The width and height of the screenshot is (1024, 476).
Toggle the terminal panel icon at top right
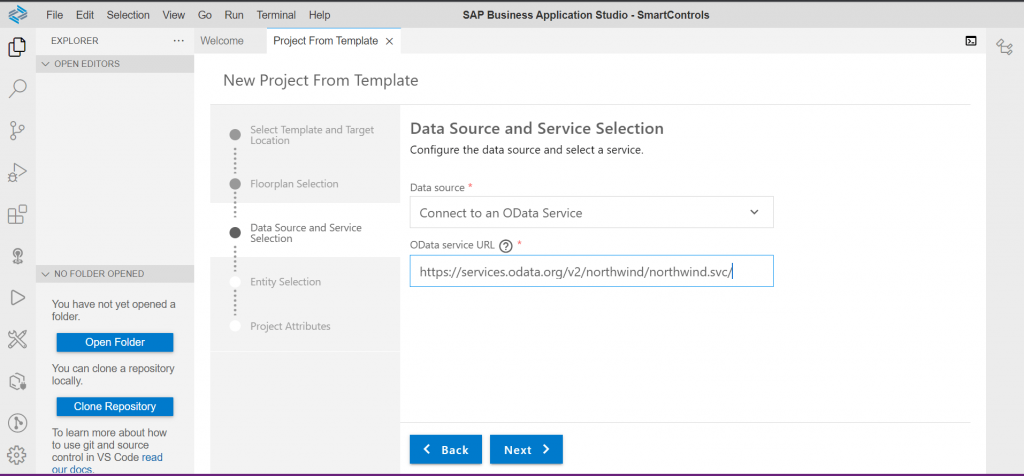[970, 40]
